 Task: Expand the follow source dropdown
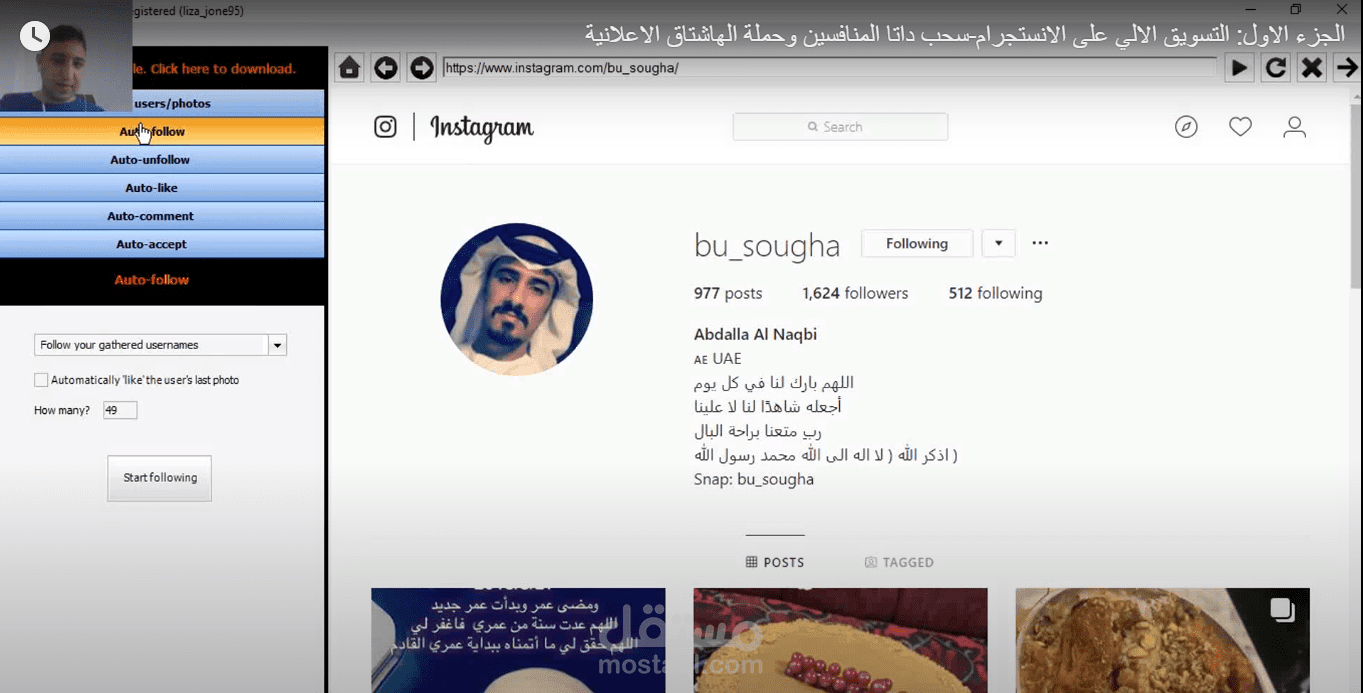277,345
